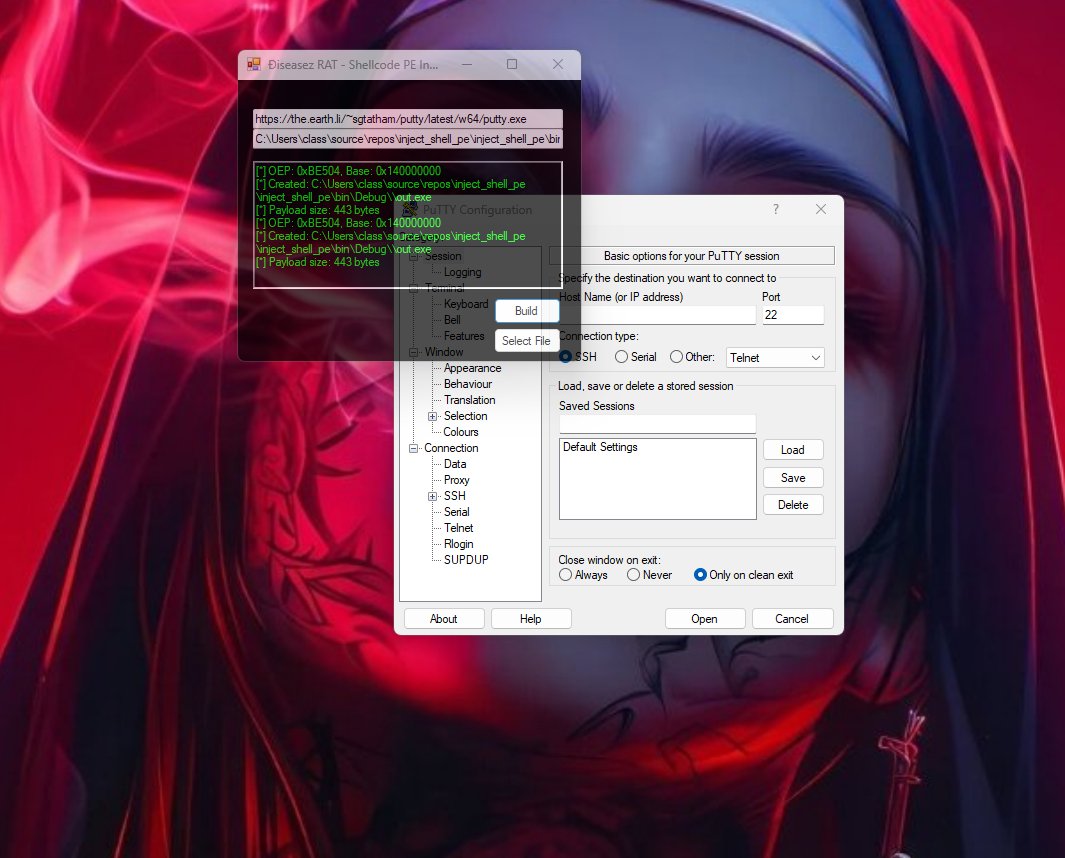The height and width of the screenshot is (858, 1065).
Task: Click the putty.exe URL field
Action: (408, 119)
